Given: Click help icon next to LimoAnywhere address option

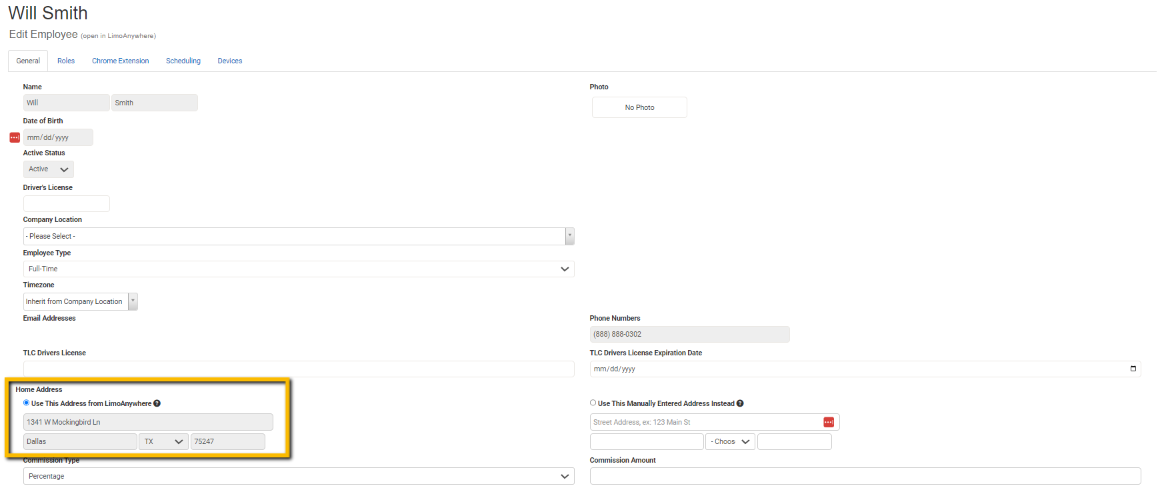Looking at the screenshot, I should 157,403.
